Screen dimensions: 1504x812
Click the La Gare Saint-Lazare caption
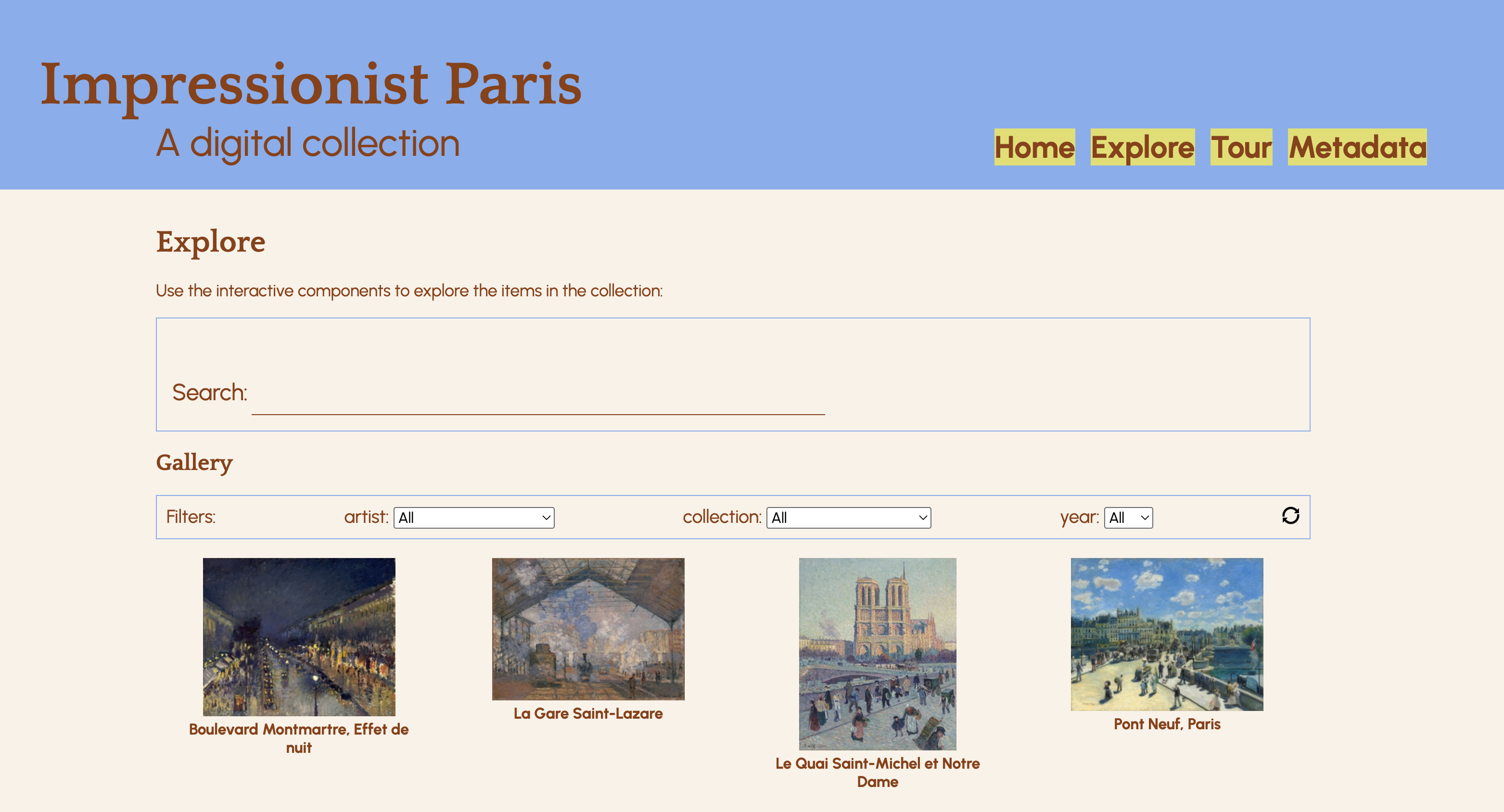(588, 713)
